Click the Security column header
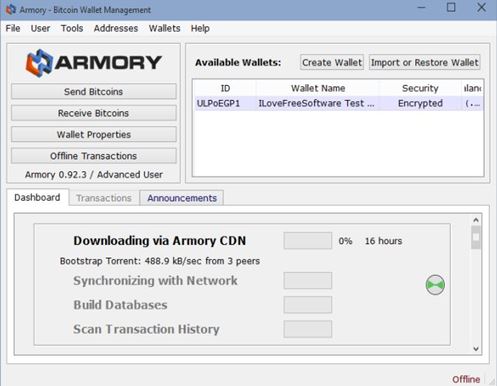 [x=420, y=88]
